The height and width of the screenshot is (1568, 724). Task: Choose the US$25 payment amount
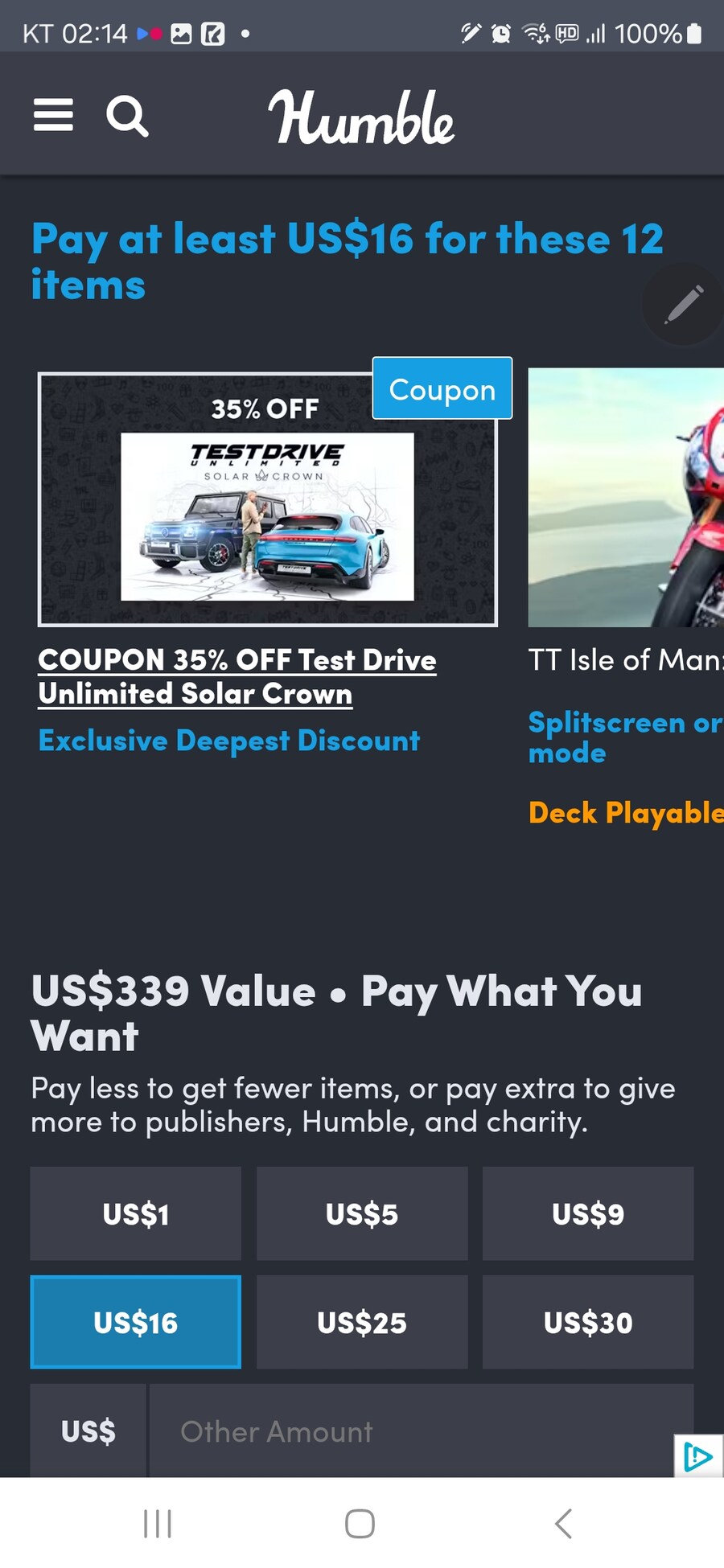(362, 1322)
